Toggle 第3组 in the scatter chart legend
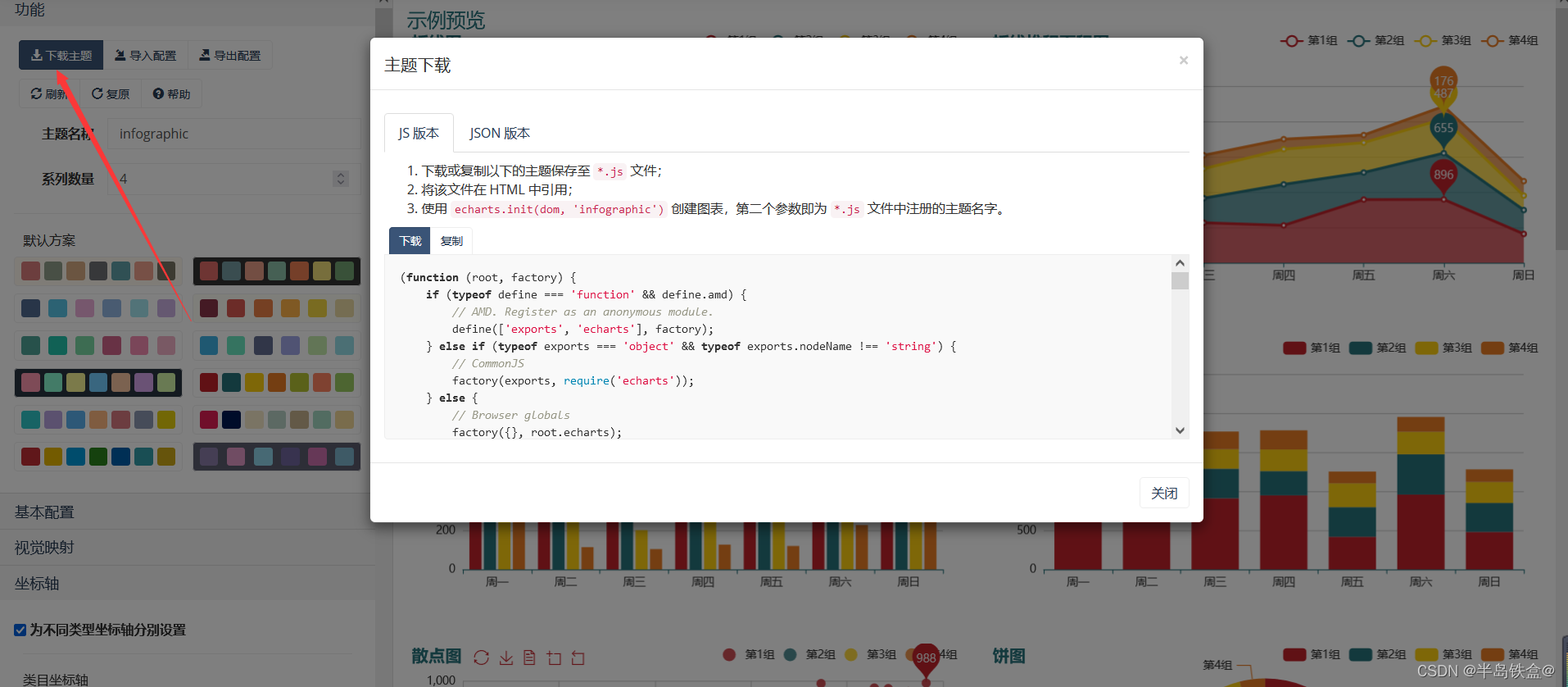This screenshot has width=1568, height=687. (871, 654)
